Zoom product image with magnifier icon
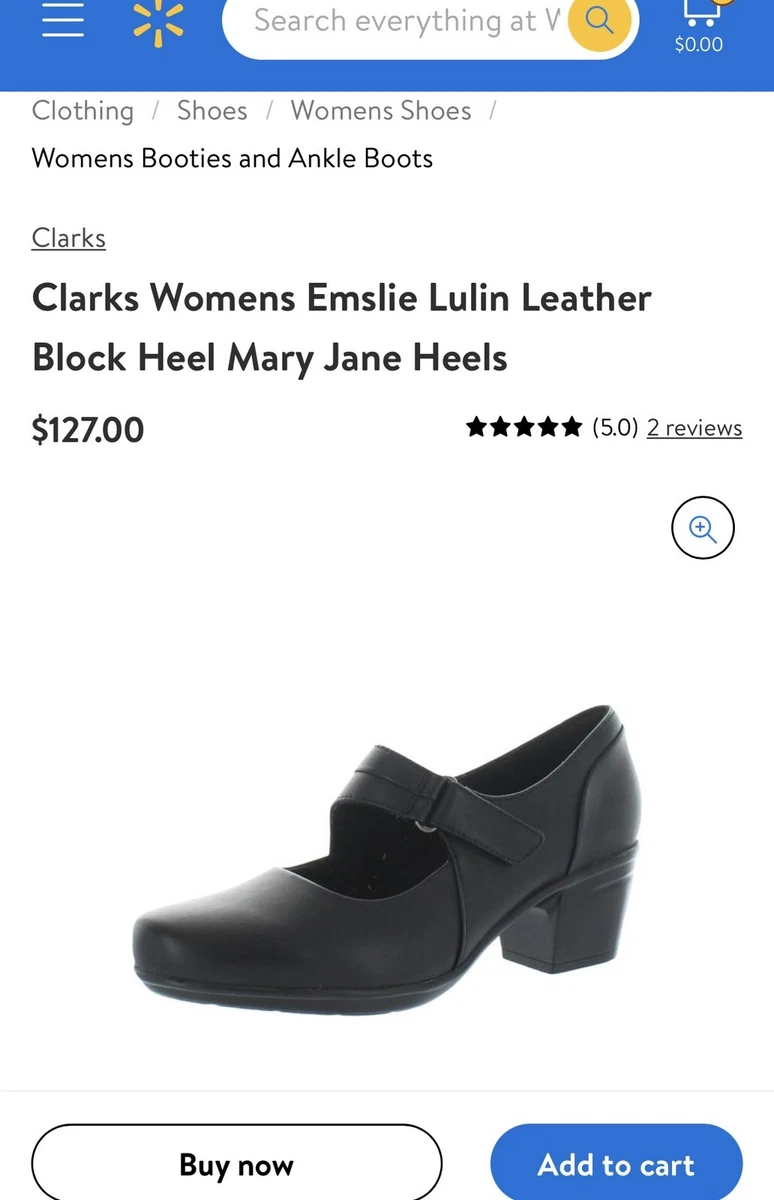The image size is (774, 1200). point(703,527)
